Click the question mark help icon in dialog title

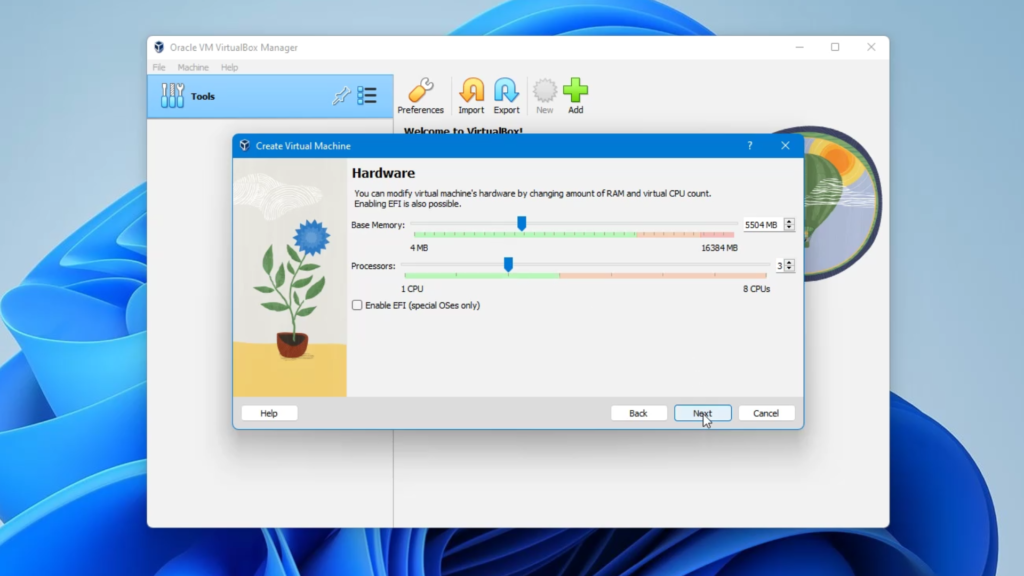pyautogui.click(x=750, y=146)
